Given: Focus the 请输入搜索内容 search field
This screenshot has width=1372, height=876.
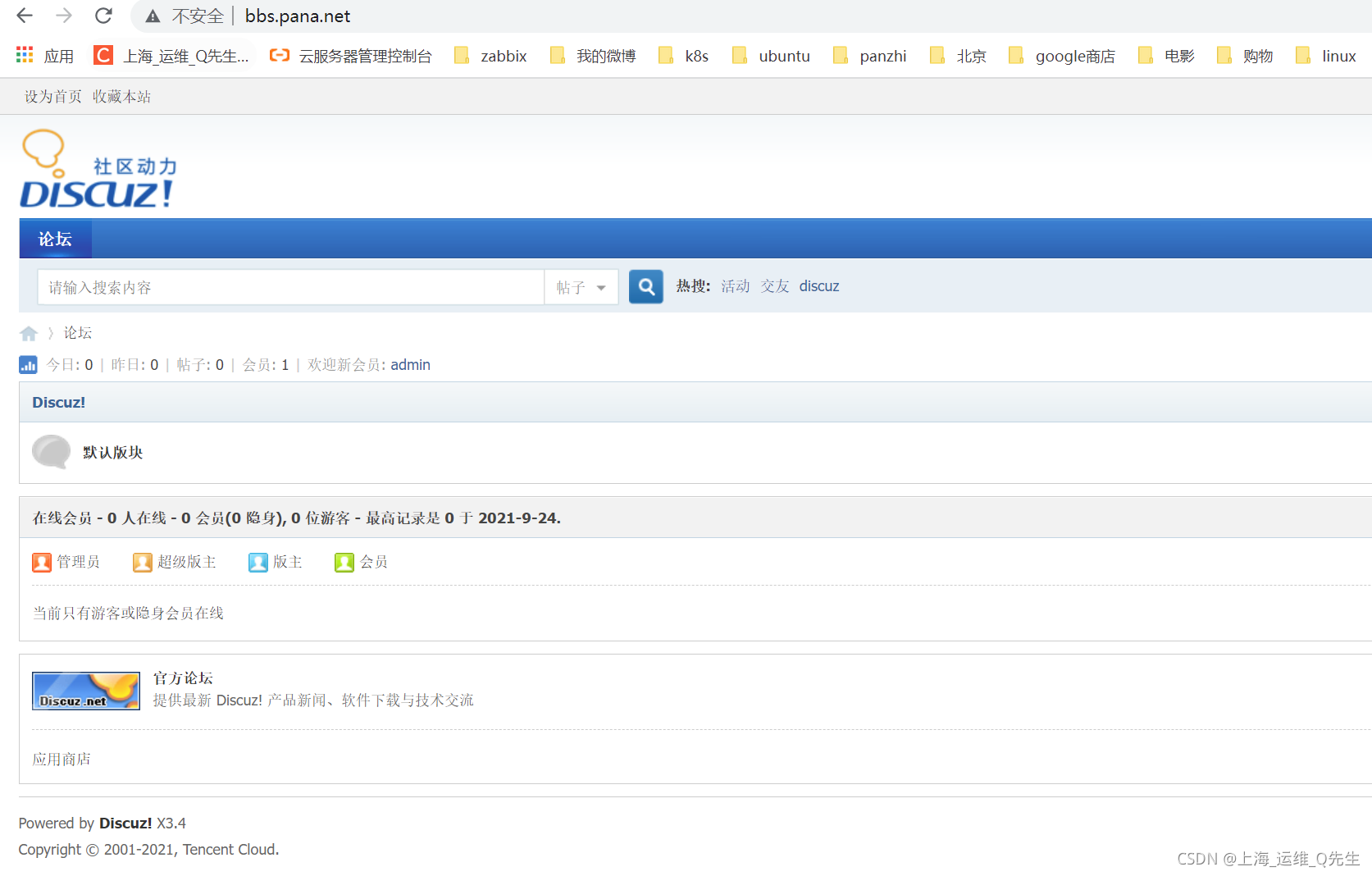Looking at the screenshot, I should (x=290, y=287).
